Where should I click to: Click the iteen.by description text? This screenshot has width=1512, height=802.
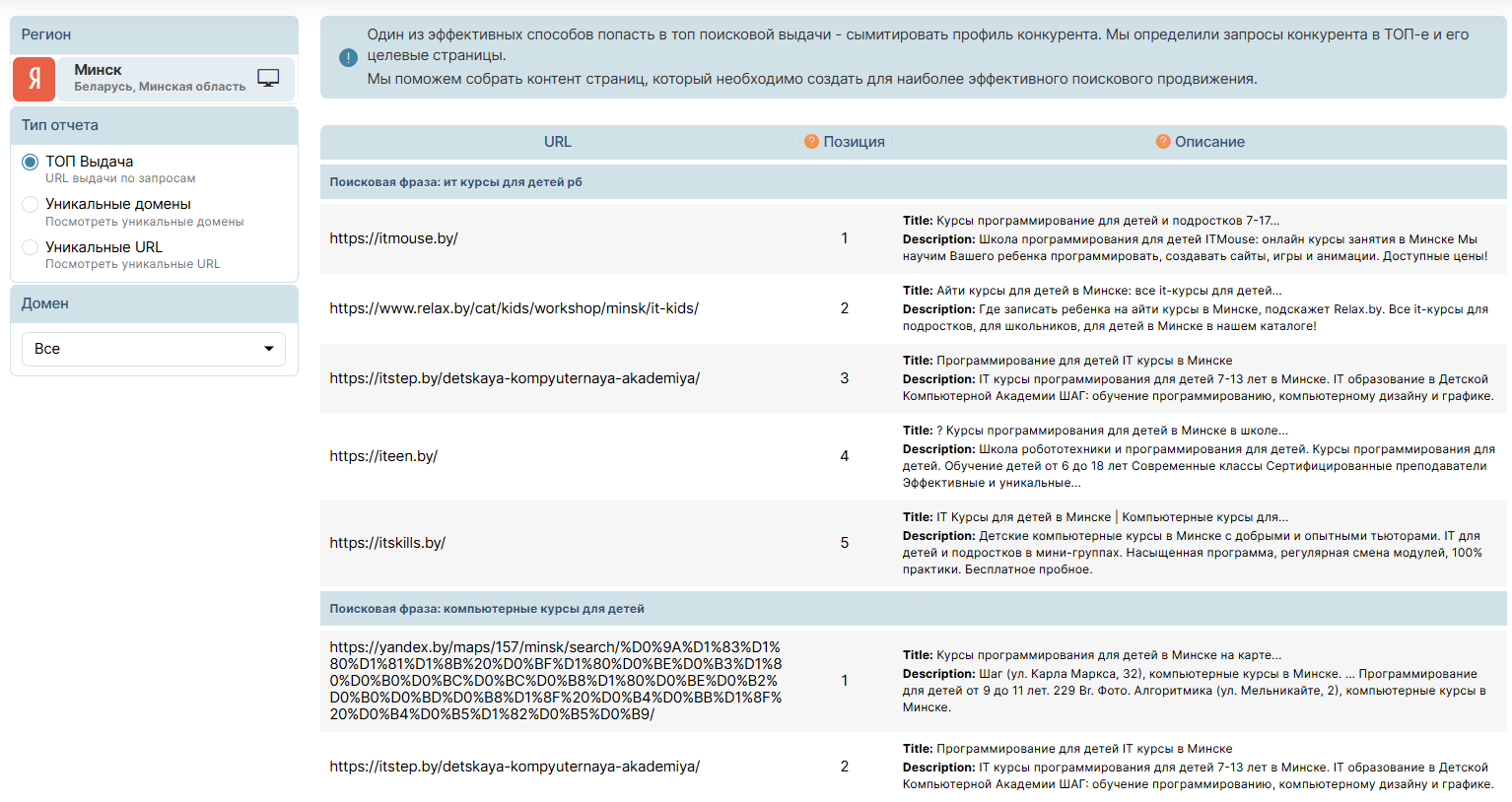1199,466
